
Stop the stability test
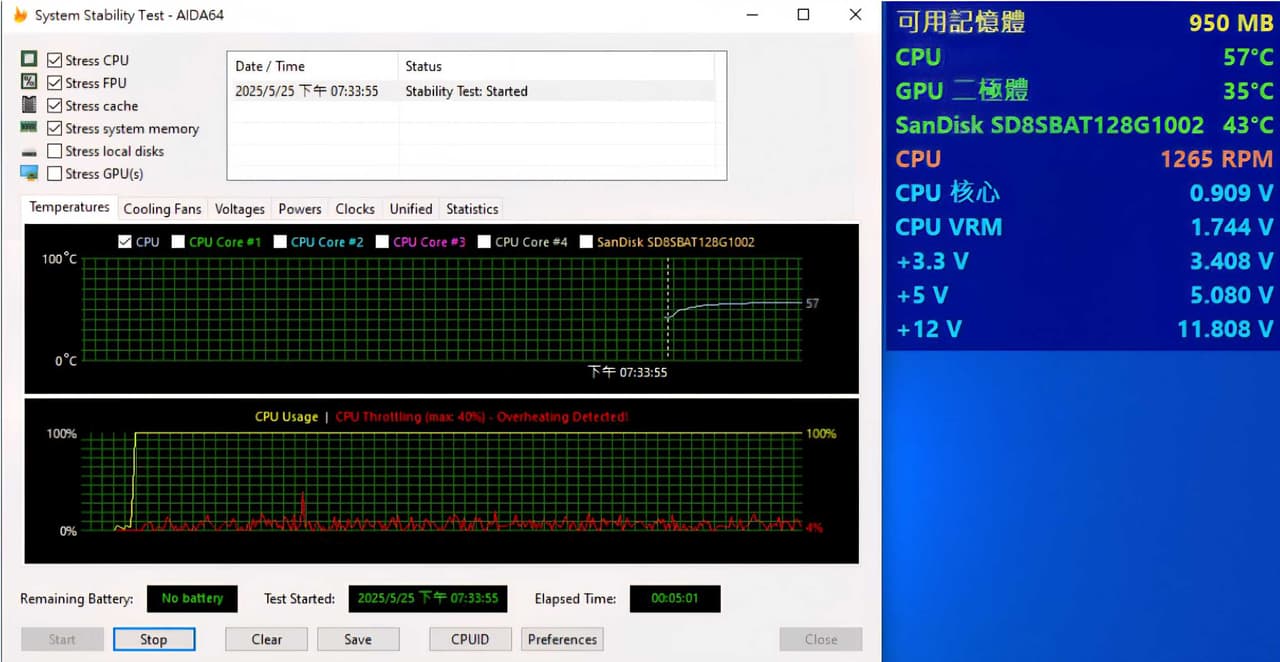153,639
